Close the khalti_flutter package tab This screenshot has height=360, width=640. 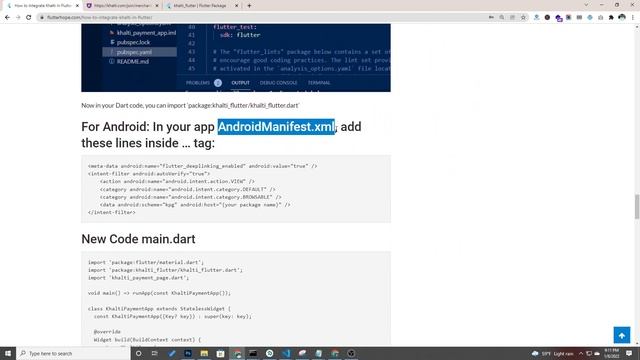[x=236, y=6]
